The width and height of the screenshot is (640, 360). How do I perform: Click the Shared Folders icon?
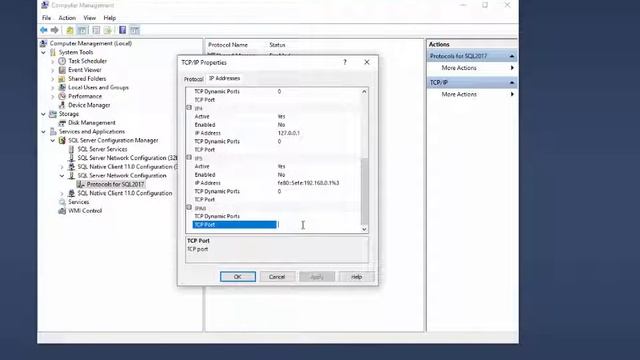click(62, 79)
